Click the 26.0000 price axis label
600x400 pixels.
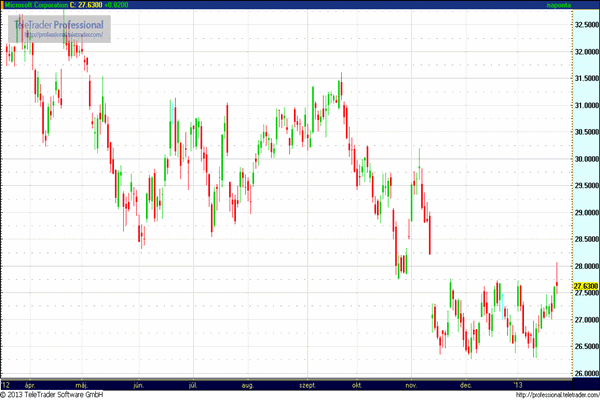point(584,374)
